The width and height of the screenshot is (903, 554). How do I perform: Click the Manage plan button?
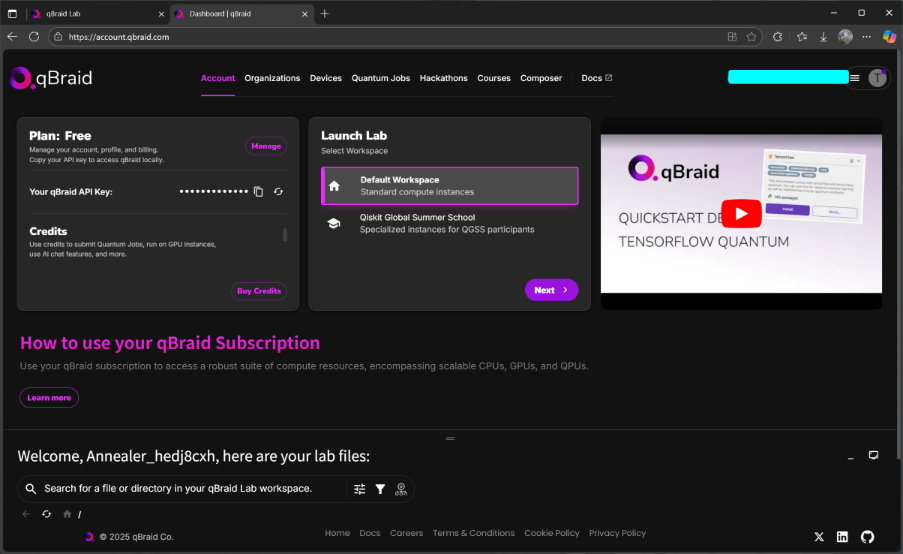coord(266,146)
